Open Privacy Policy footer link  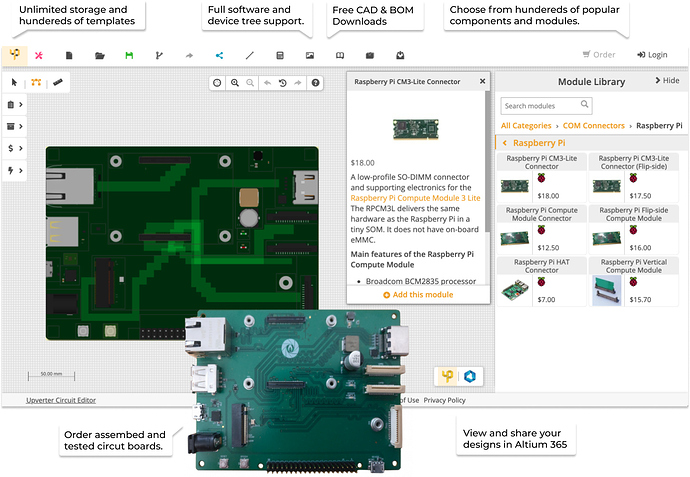(444, 400)
